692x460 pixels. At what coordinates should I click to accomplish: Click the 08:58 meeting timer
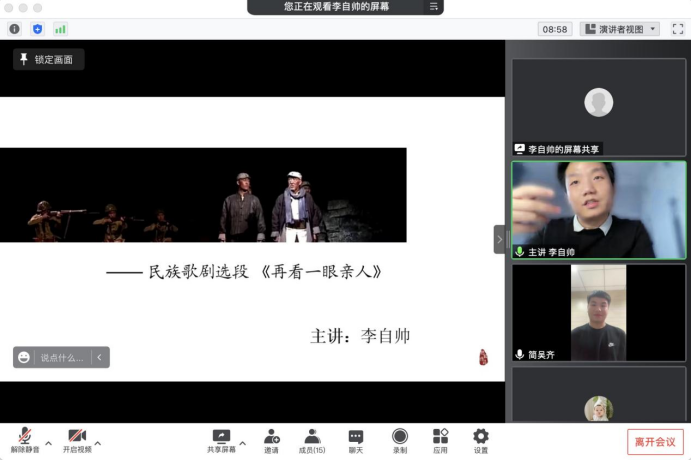point(555,29)
